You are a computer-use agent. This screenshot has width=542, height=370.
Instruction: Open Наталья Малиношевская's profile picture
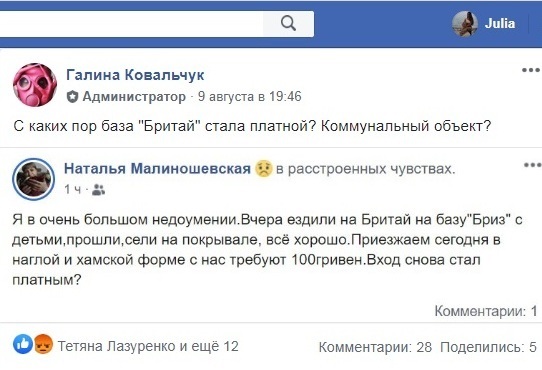[34, 179]
